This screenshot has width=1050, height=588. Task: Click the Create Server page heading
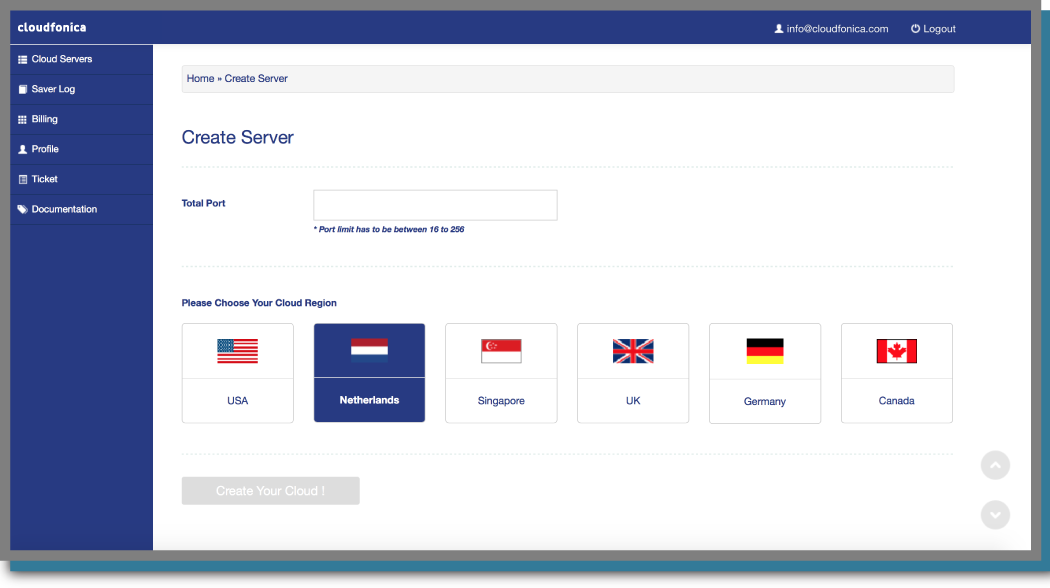pyautogui.click(x=238, y=137)
